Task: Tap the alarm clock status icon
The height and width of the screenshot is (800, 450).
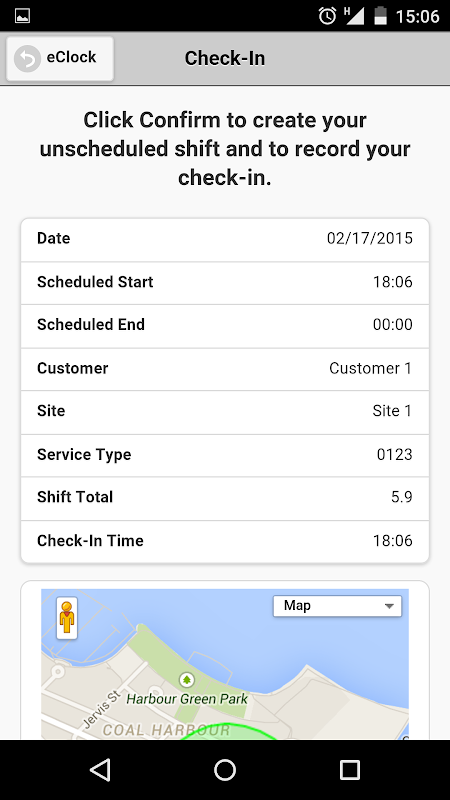Action: [x=327, y=16]
